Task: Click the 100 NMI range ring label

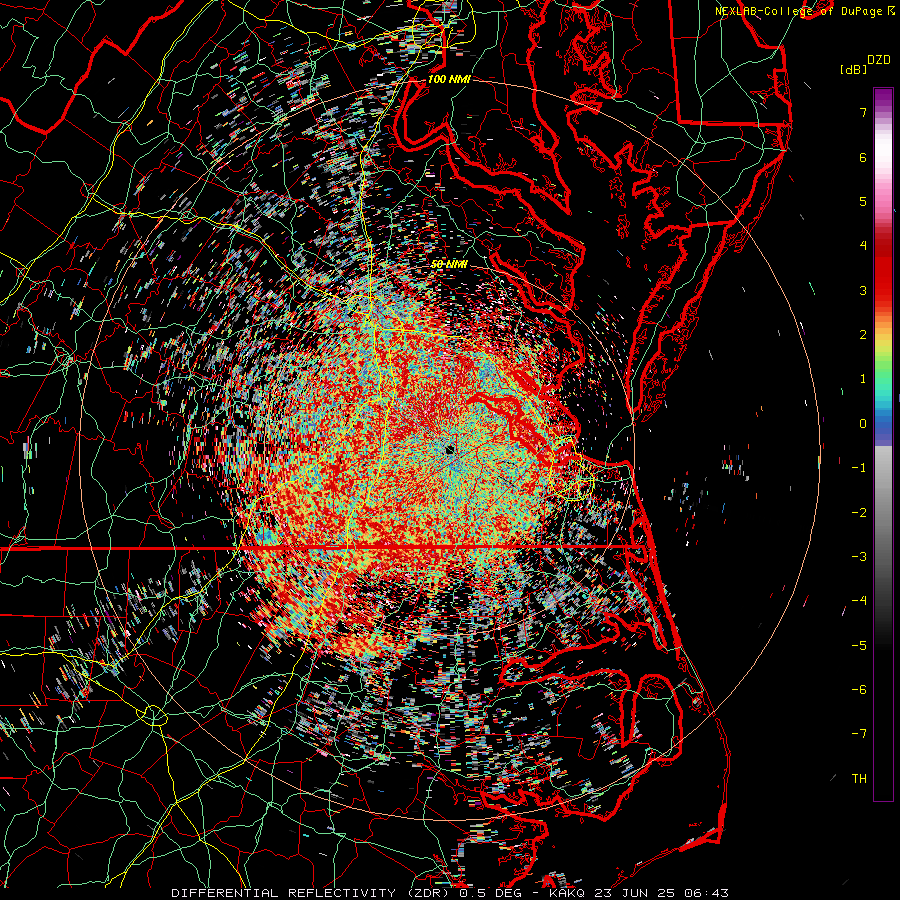Action: coord(449,79)
